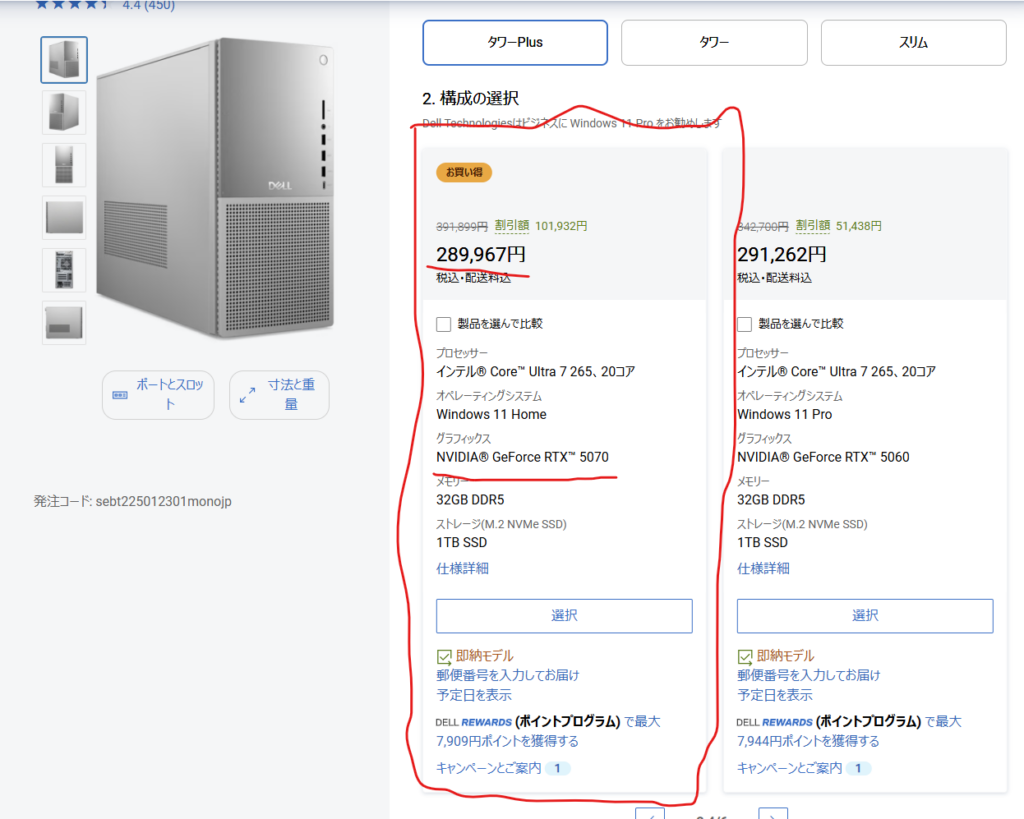Open 仕様詳細 for the 289,967円 model

point(462,568)
